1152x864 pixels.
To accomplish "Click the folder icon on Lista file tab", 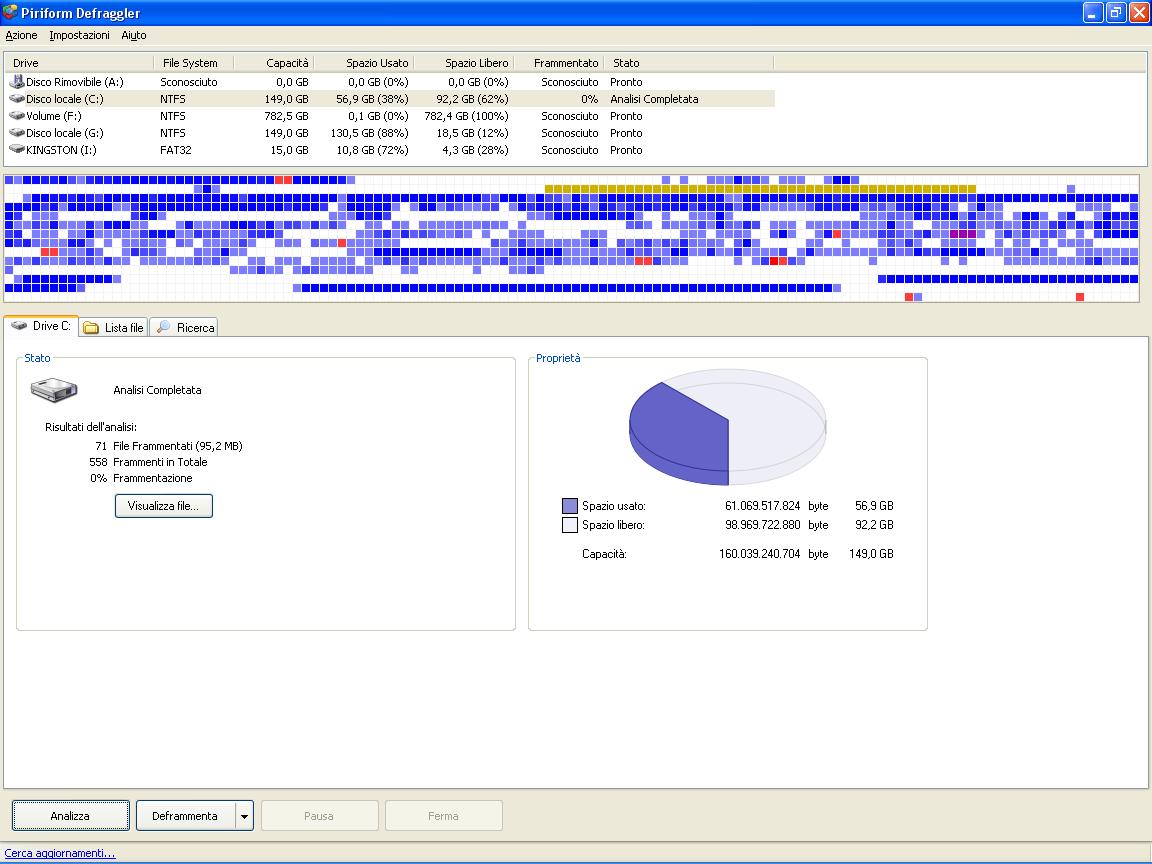I will 91,328.
